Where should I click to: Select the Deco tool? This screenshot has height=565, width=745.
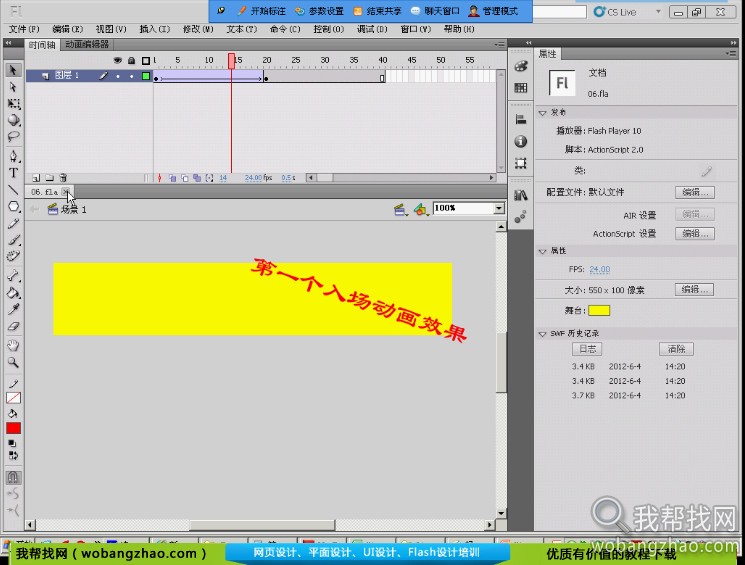click(13, 256)
